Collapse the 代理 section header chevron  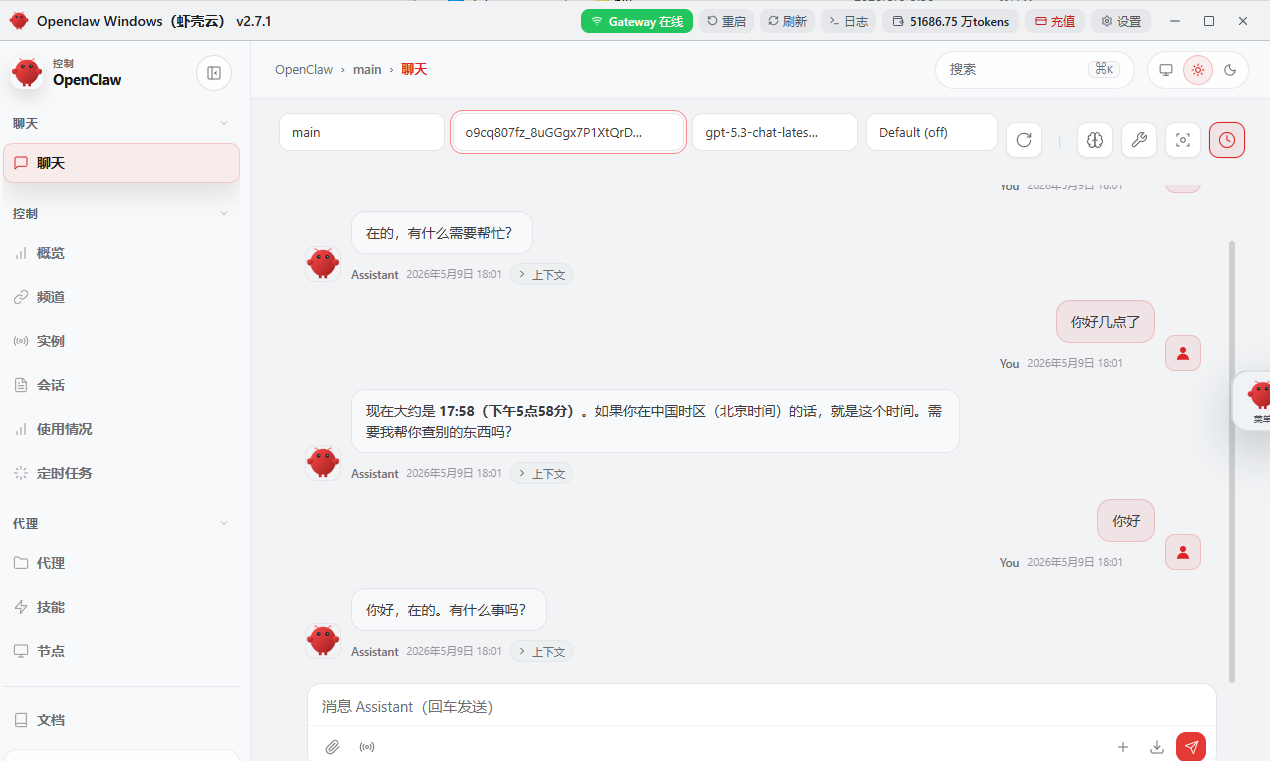tap(224, 523)
